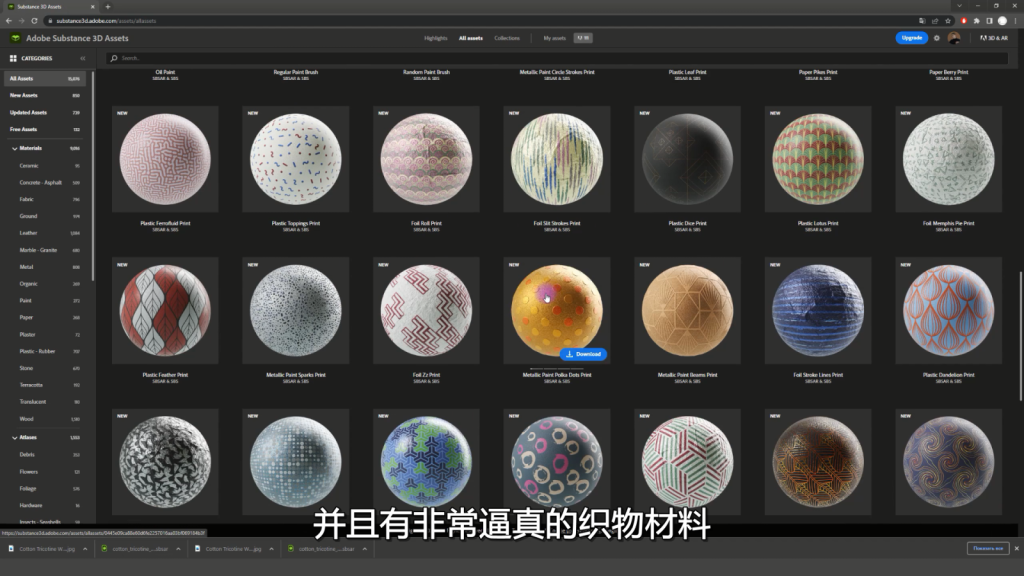Click the share page icon in address bar
The width and height of the screenshot is (1024, 576).
click(935, 21)
